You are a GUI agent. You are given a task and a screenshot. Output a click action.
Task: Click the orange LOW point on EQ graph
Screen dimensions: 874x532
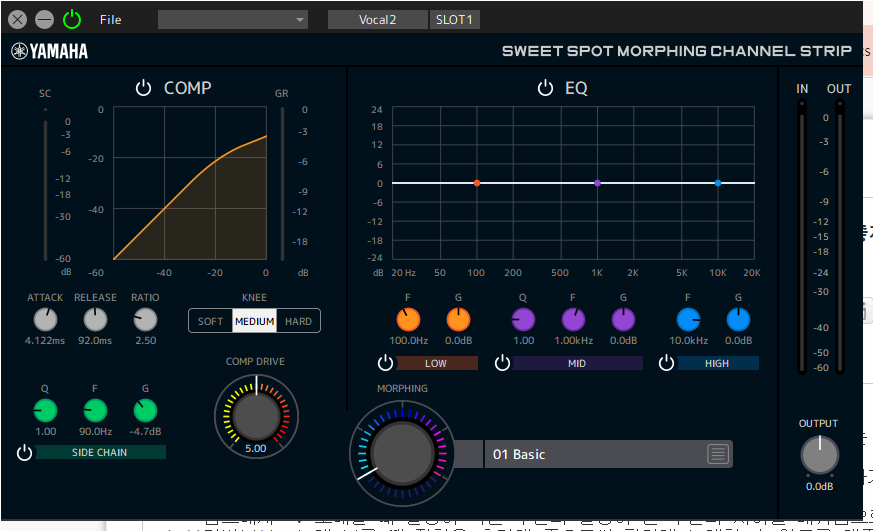[x=477, y=183]
